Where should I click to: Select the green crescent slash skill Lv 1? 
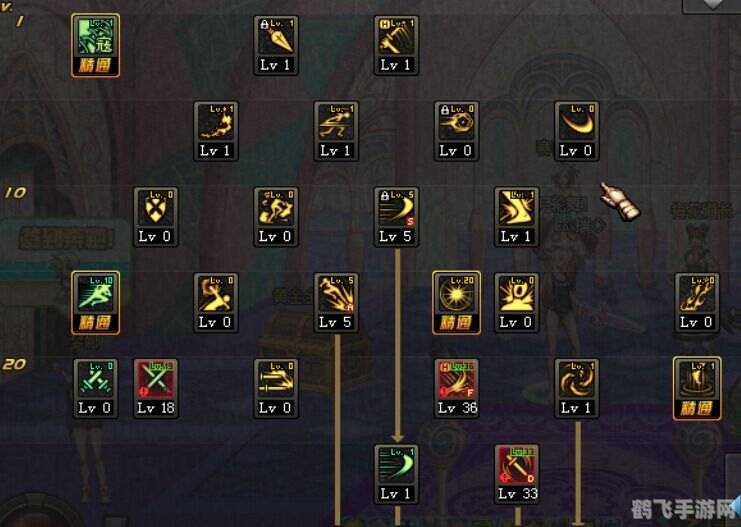pyautogui.click(x=396, y=474)
